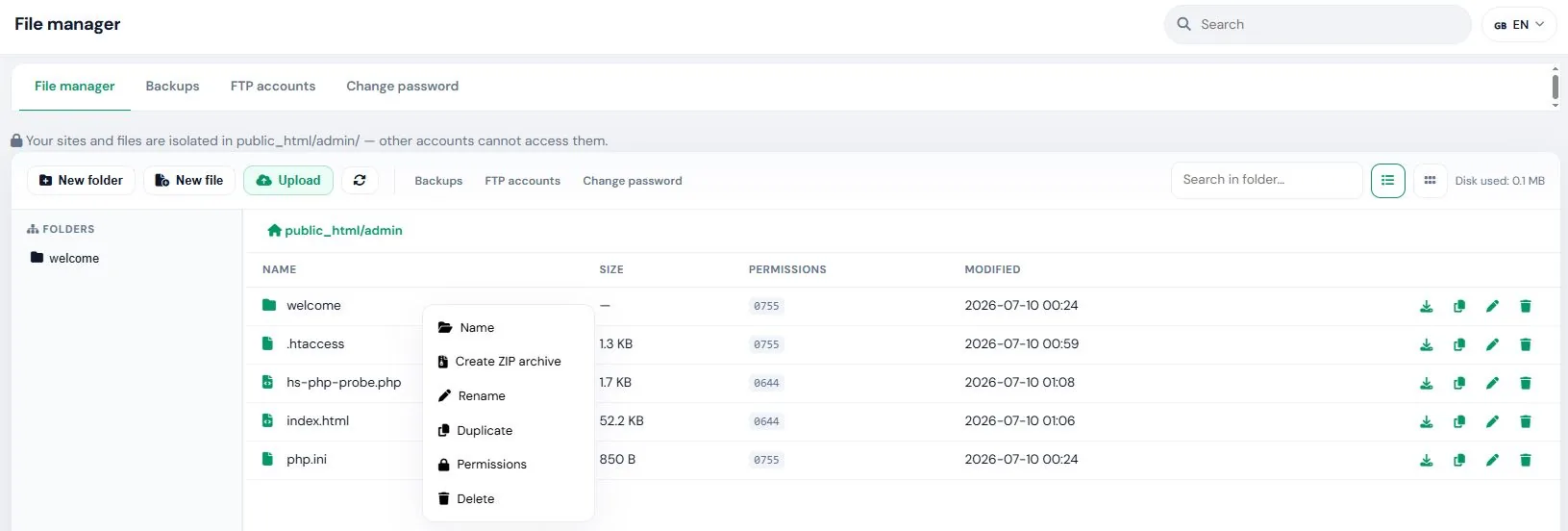Sort by the NAME column header
The image size is (1568, 531).
point(280,270)
